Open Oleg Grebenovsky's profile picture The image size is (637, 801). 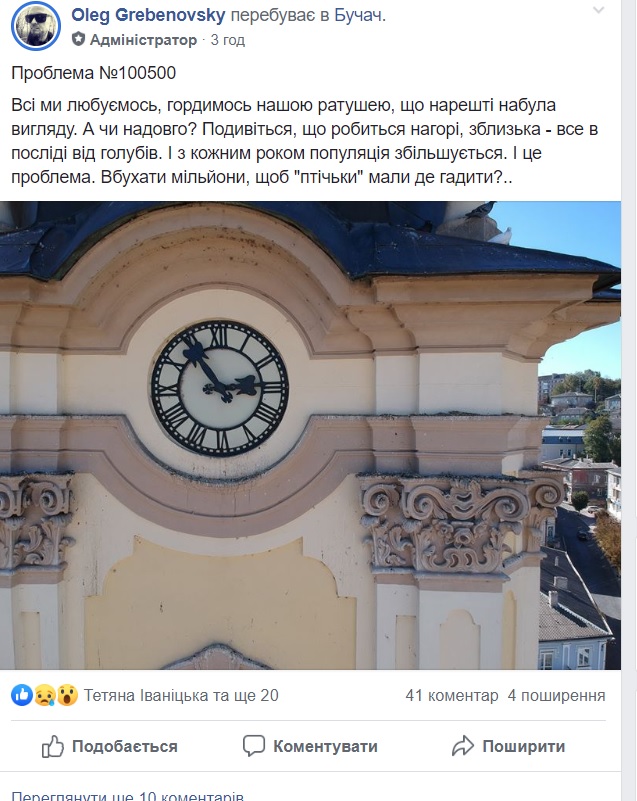pyautogui.click(x=36, y=27)
